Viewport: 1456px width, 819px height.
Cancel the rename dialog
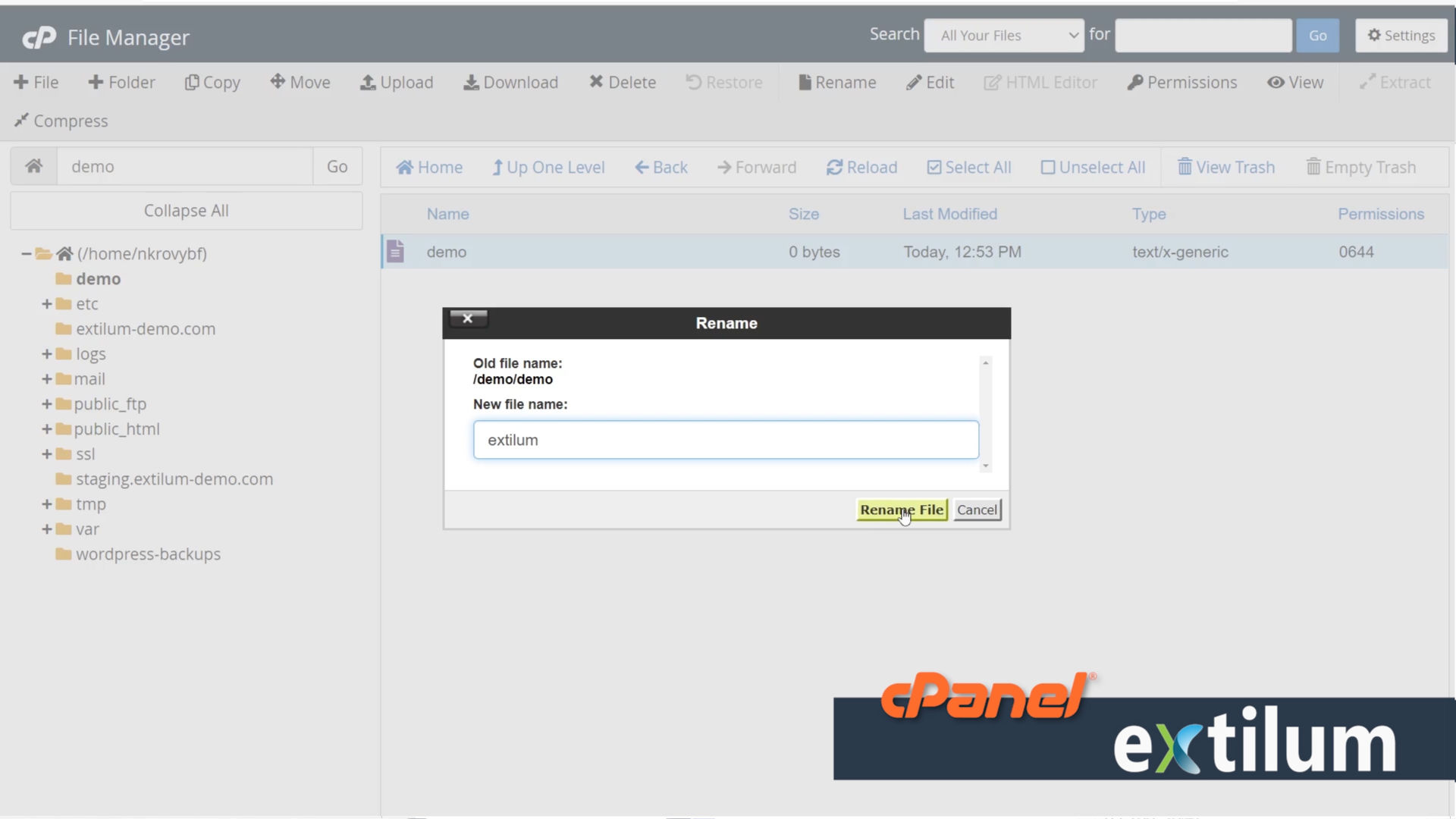click(x=977, y=510)
